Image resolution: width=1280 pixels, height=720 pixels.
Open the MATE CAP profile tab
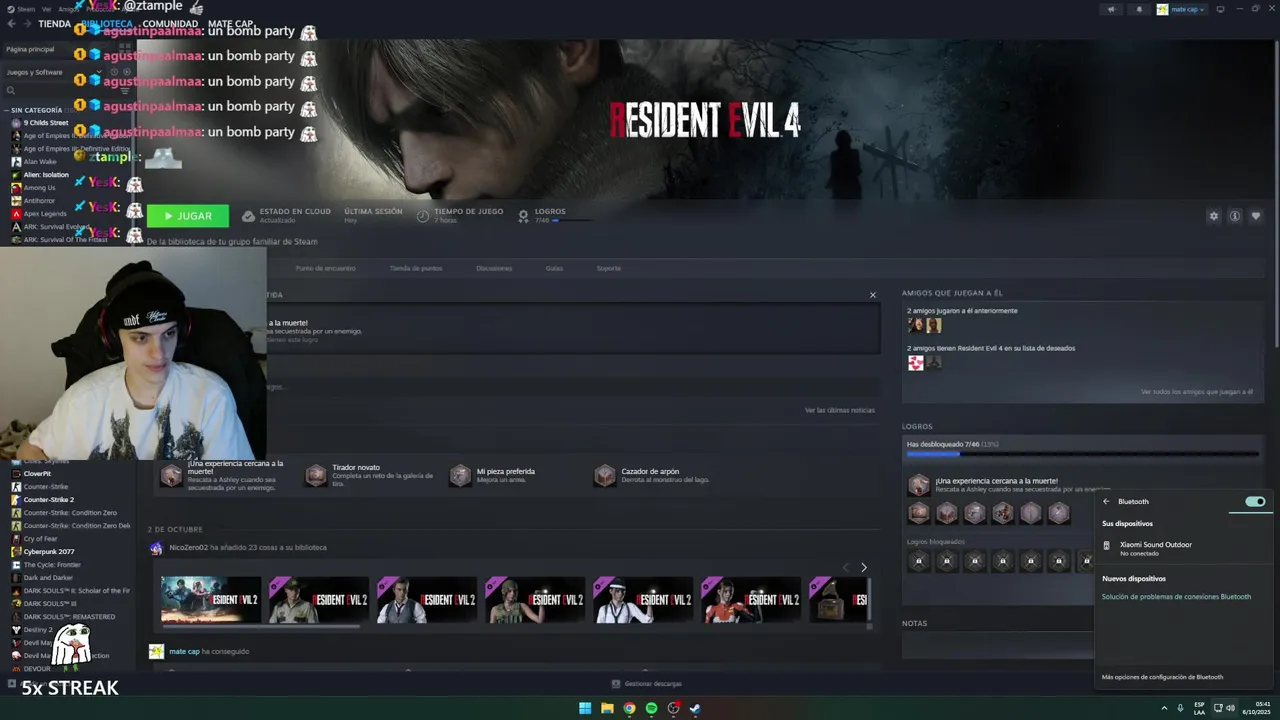(231, 24)
